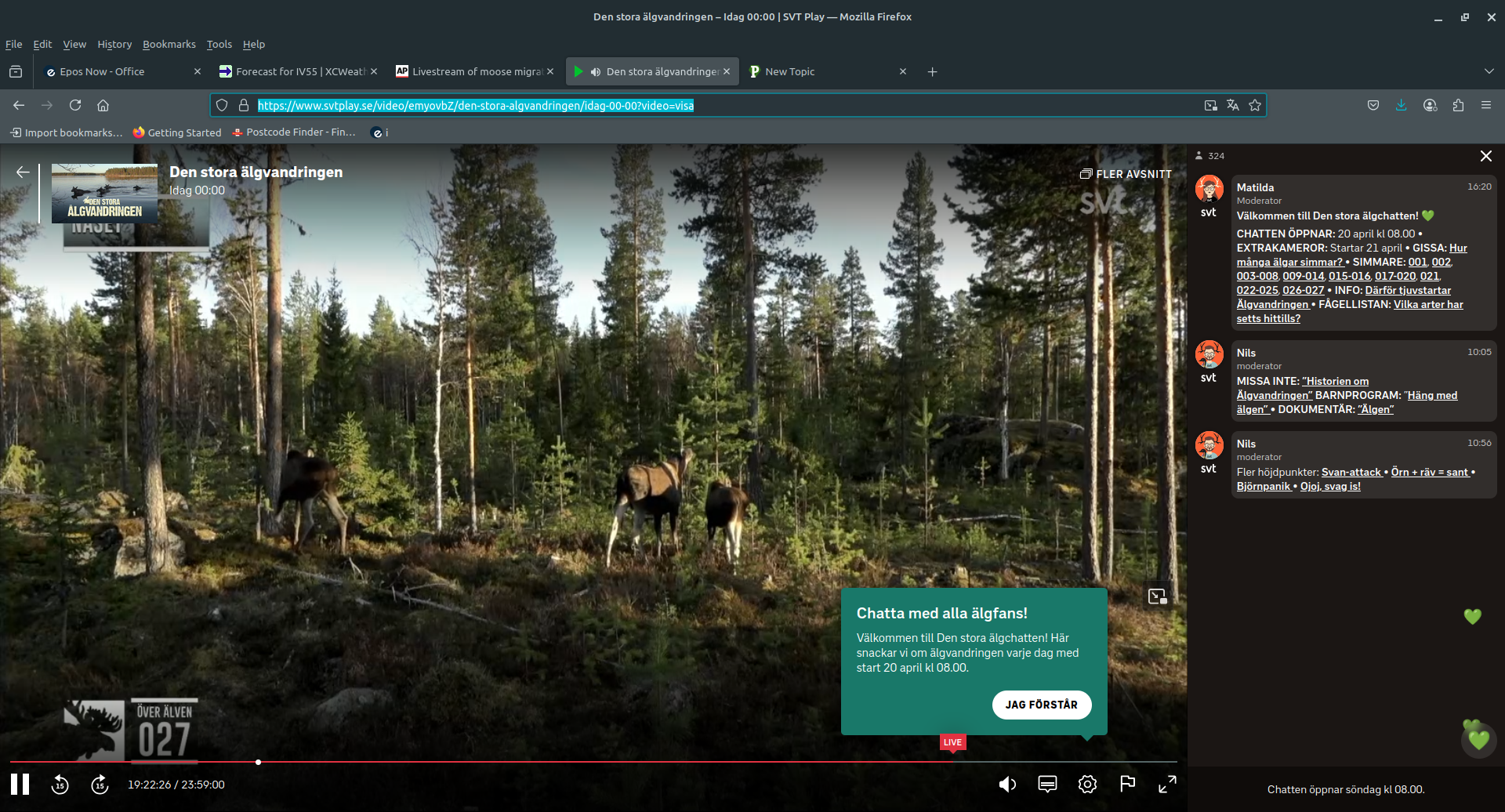Open the Svan-attack highlight link

pos(1351,472)
